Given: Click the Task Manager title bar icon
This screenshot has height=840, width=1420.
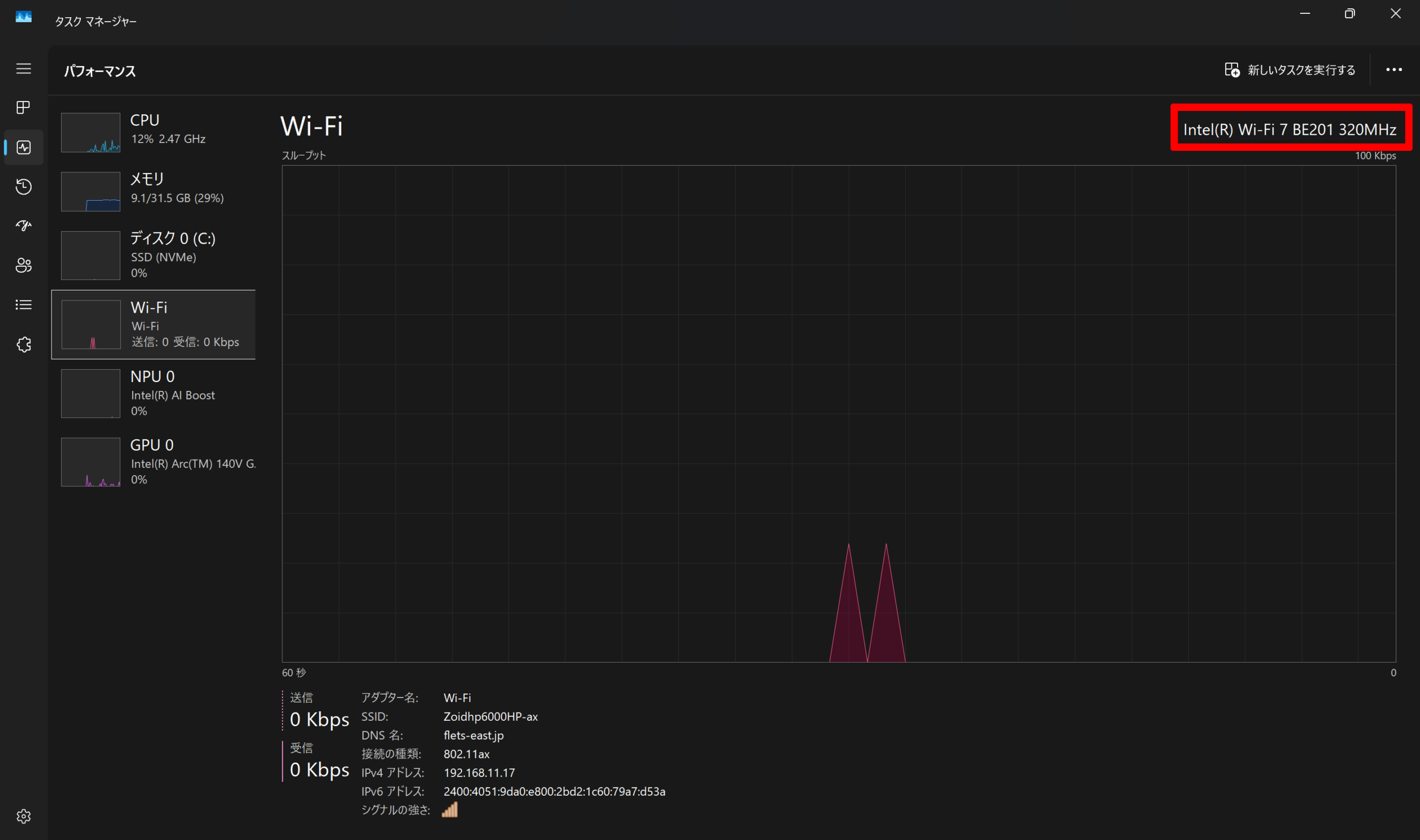Looking at the screenshot, I should coord(23,18).
